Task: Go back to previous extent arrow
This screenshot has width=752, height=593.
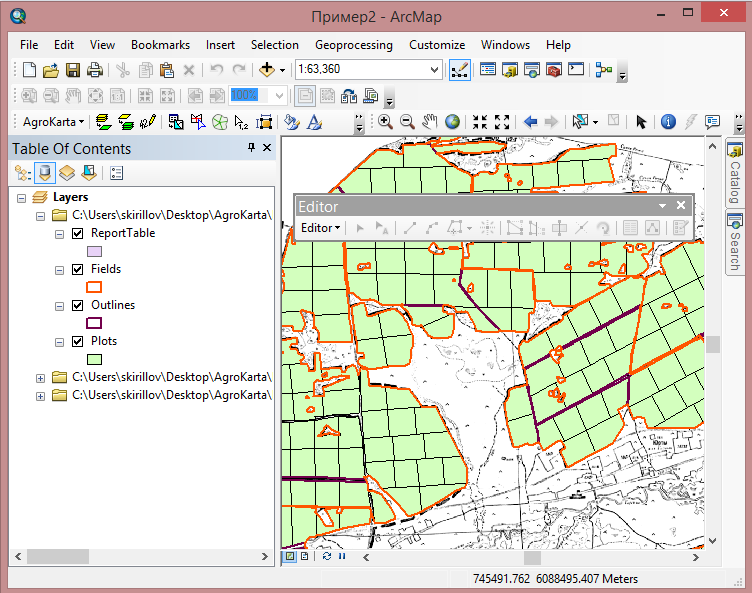Action: (x=530, y=122)
